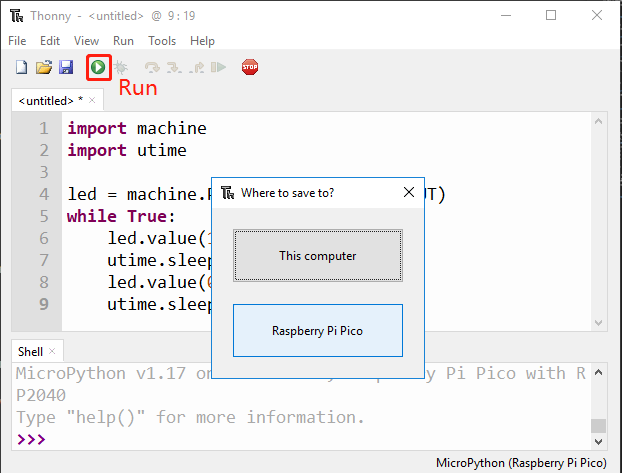This screenshot has width=622, height=473.
Task: Open the Run menu
Action: tap(123, 41)
